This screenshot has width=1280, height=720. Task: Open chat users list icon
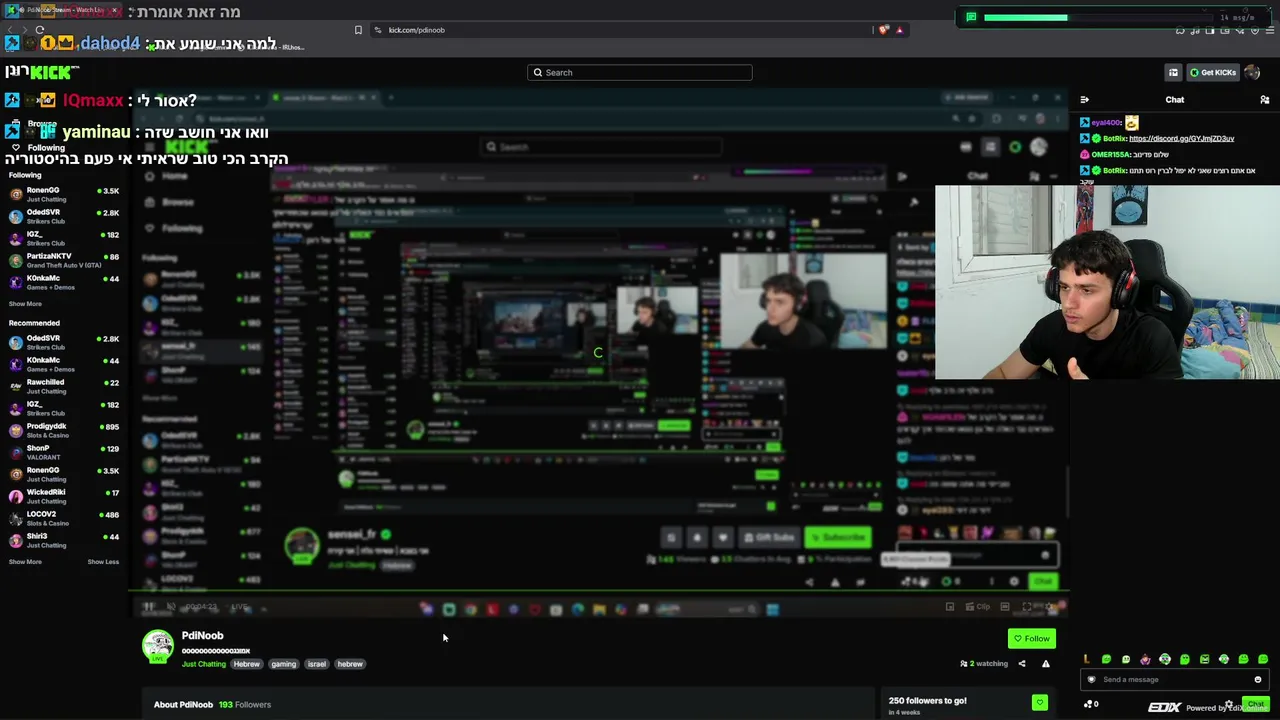[1265, 100]
